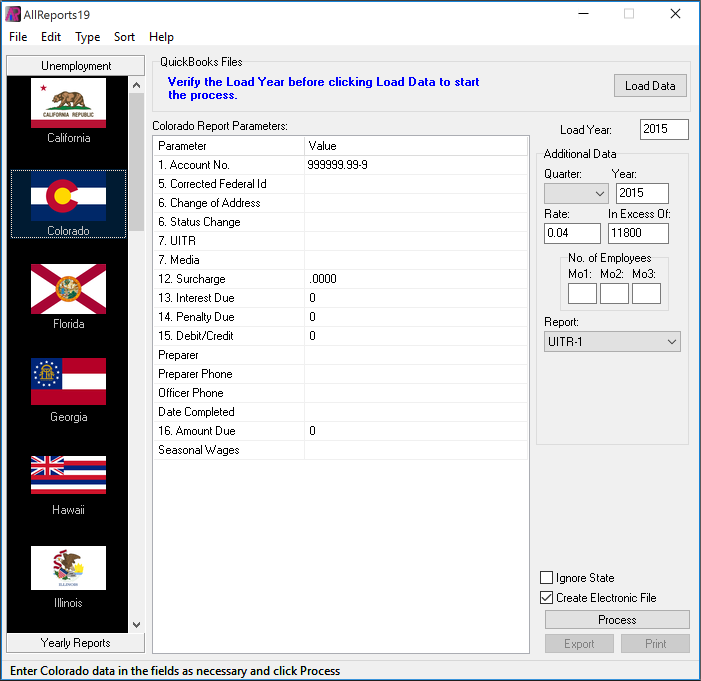Image resolution: width=701 pixels, height=681 pixels.
Task: Uncheck Create Electronic File checkbox
Action: (x=547, y=598)
